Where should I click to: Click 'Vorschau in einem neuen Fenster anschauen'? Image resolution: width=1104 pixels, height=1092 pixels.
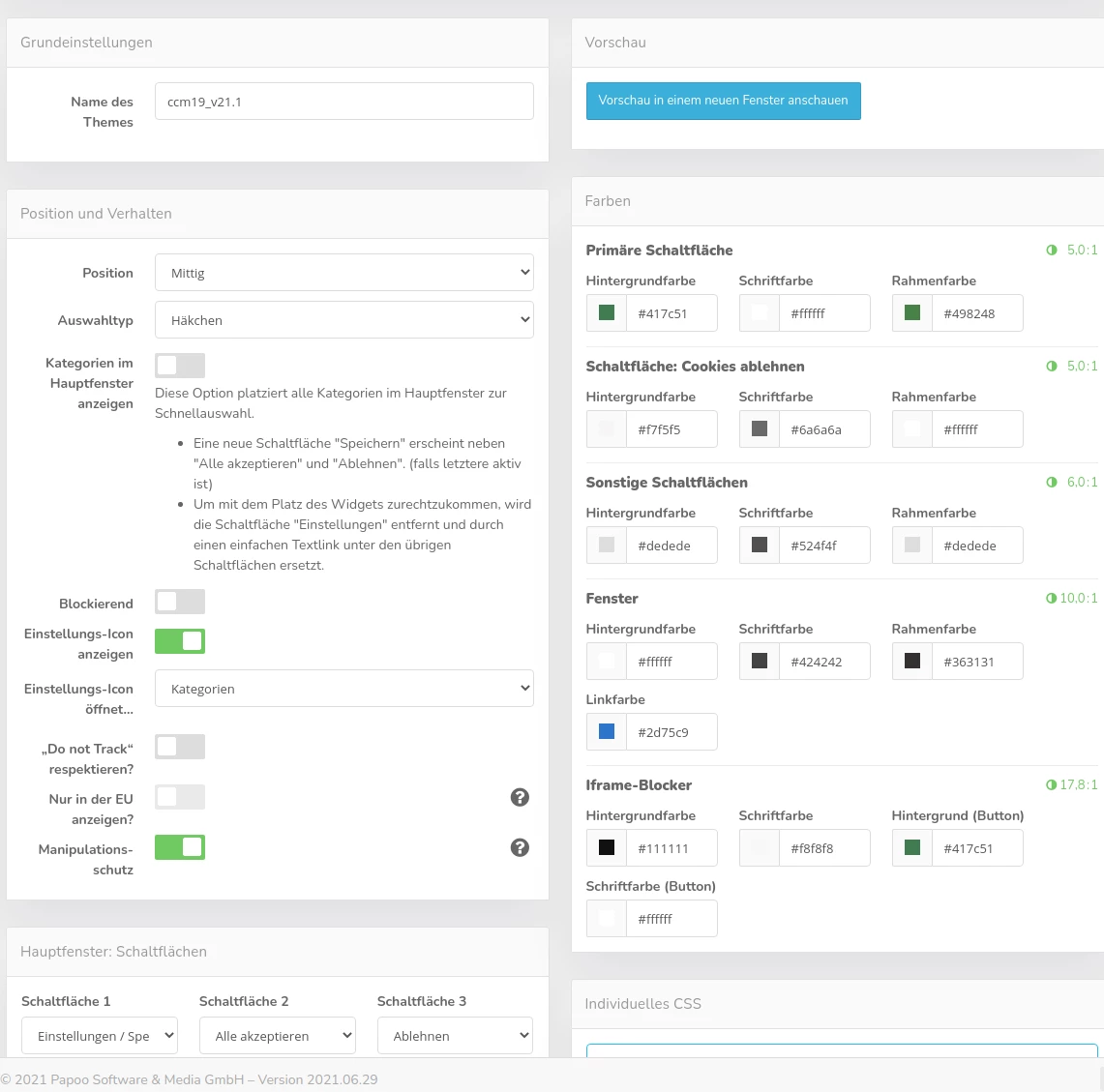click(723, 101)
